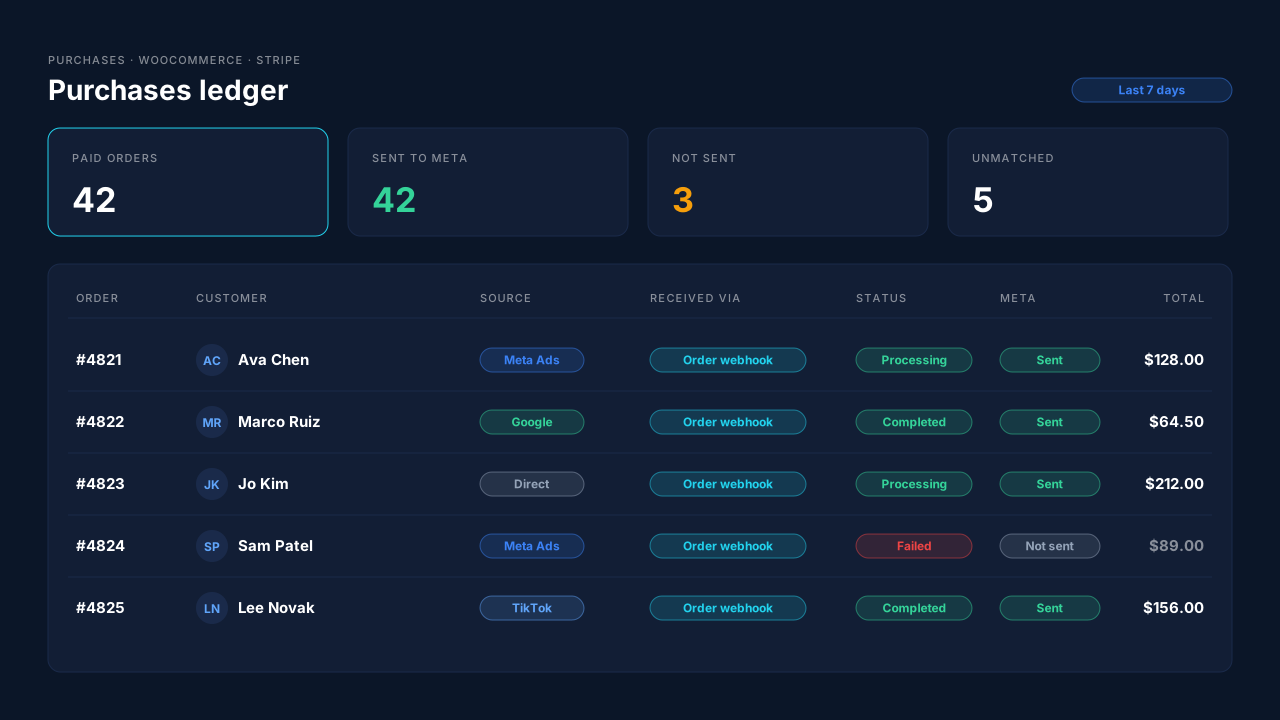Click customer name Marco Ruiz
The height and width of the screenshot is (720, 1280).
(279, 422)
